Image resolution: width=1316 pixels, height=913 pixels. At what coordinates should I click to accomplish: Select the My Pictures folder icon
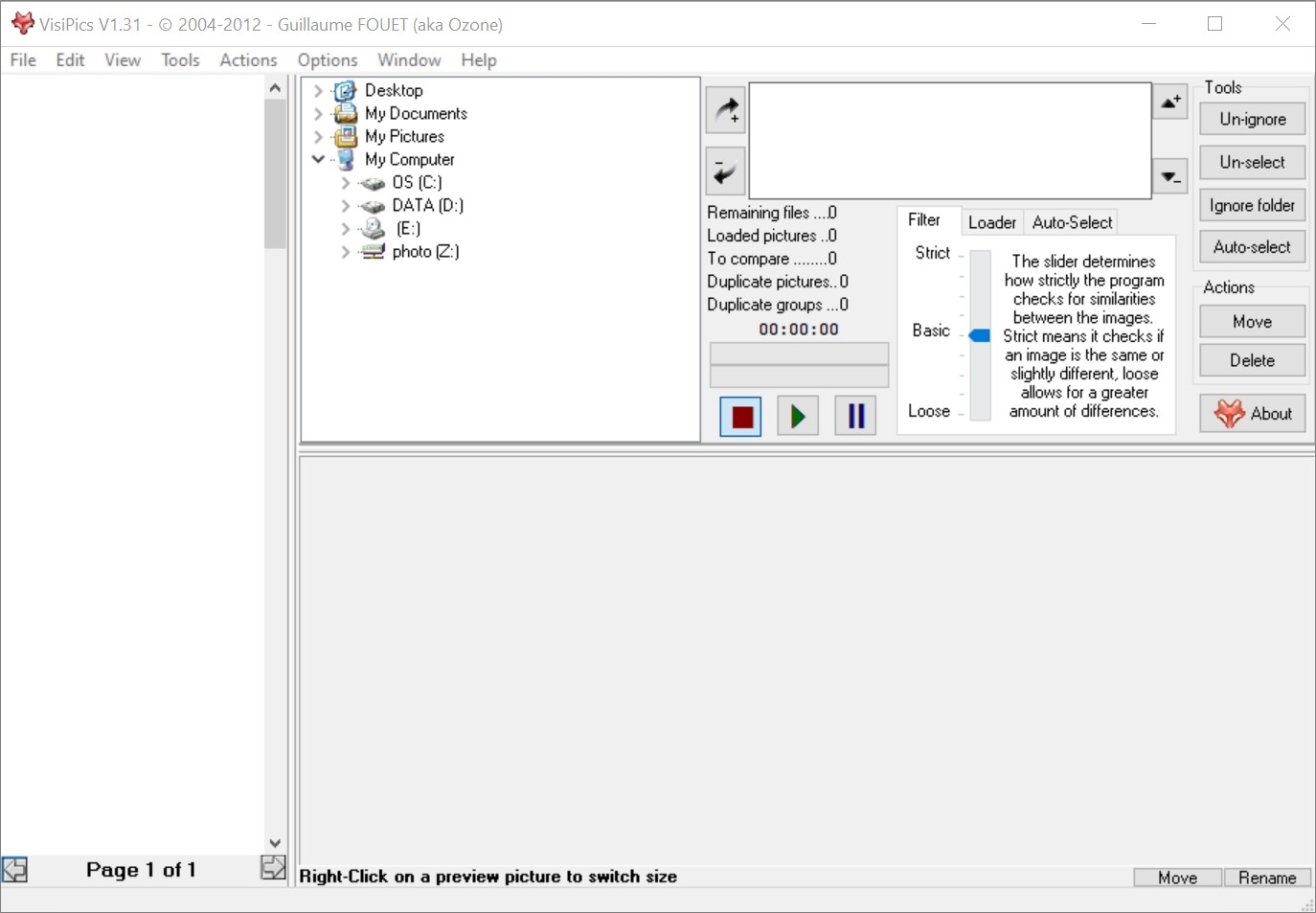click(345, 137)
